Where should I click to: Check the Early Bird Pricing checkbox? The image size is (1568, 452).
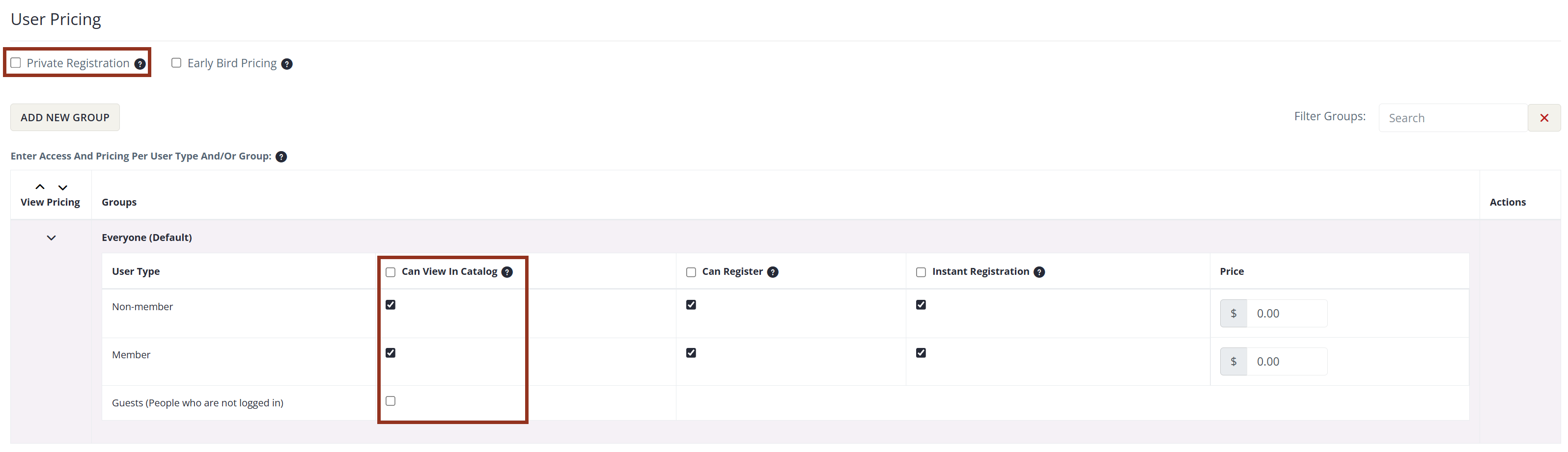[x=176, y=63]
